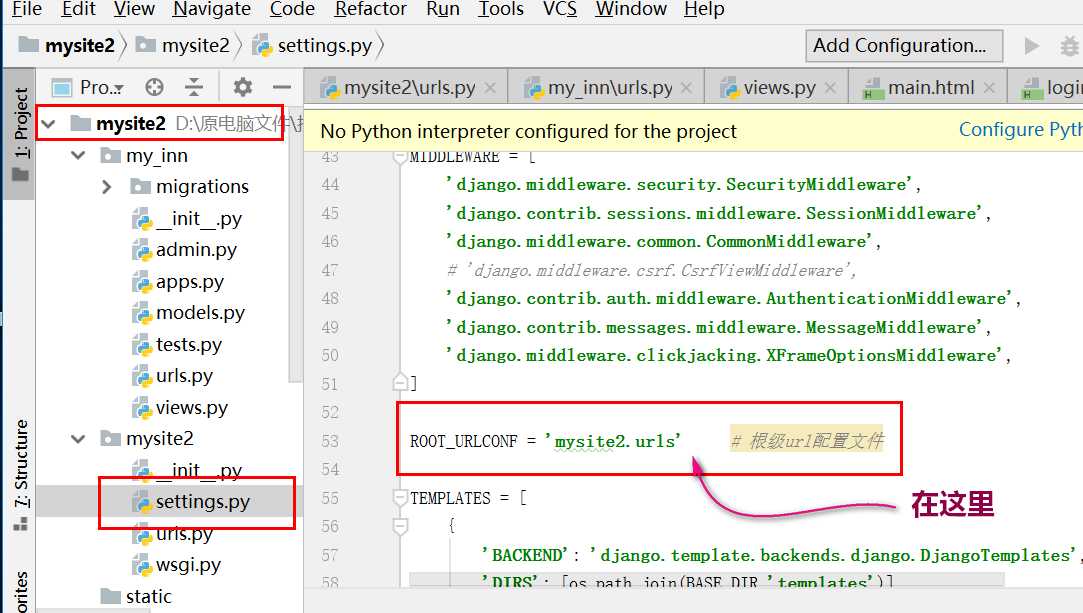Click ROOT_URLCONF text on line 53
Viewport: 1083px width, 613px height.
(463, 441)
